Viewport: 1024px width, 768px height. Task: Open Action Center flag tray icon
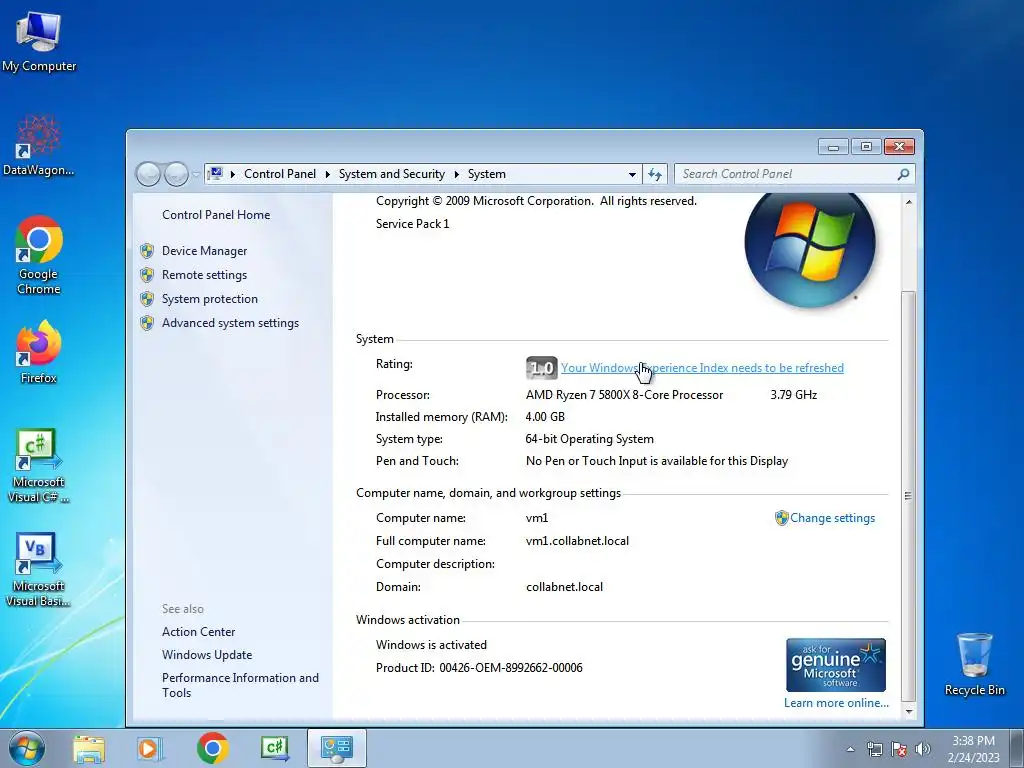pos(899,749)
